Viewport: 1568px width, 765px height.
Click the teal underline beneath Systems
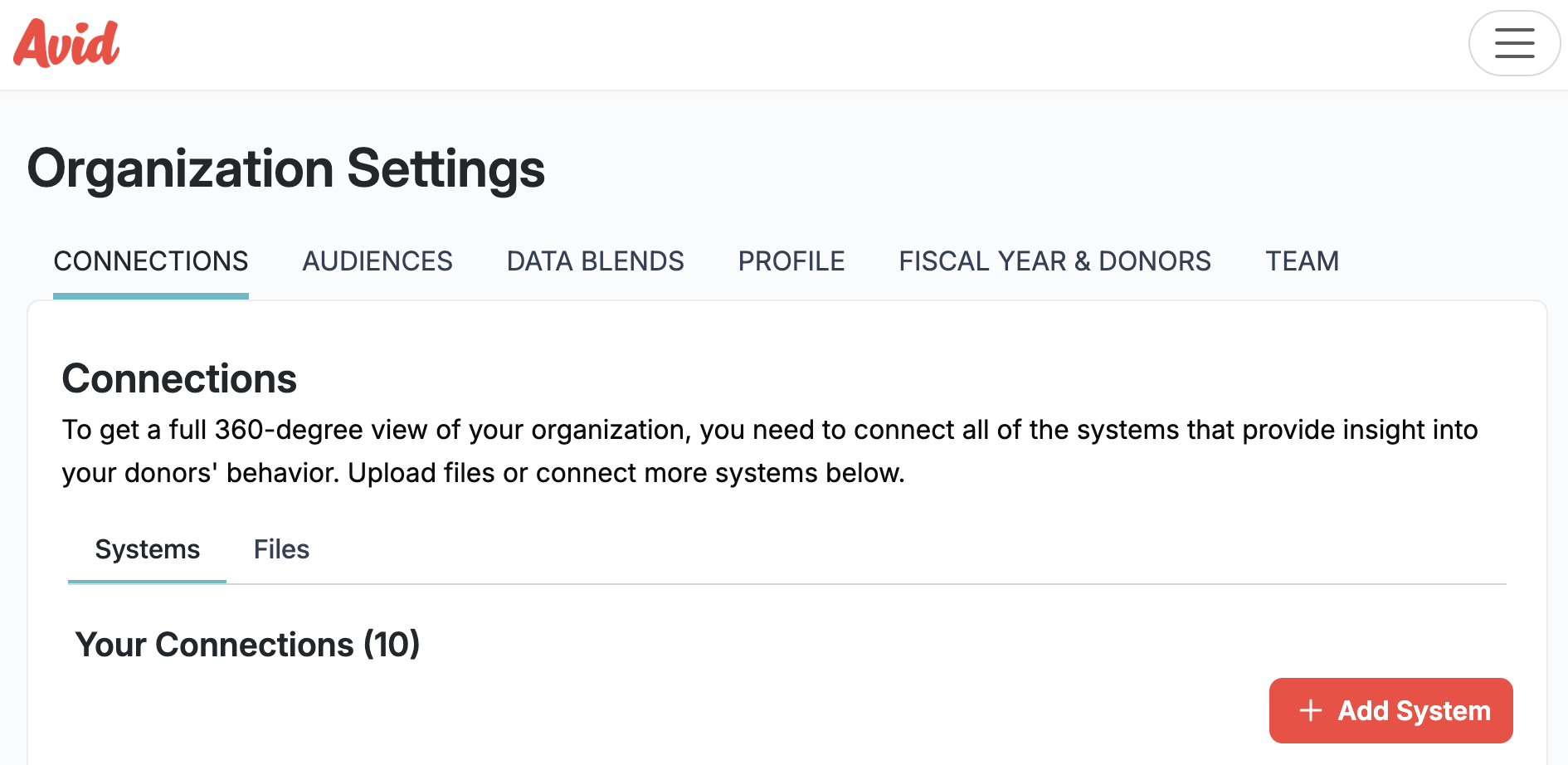pos(147,581)
